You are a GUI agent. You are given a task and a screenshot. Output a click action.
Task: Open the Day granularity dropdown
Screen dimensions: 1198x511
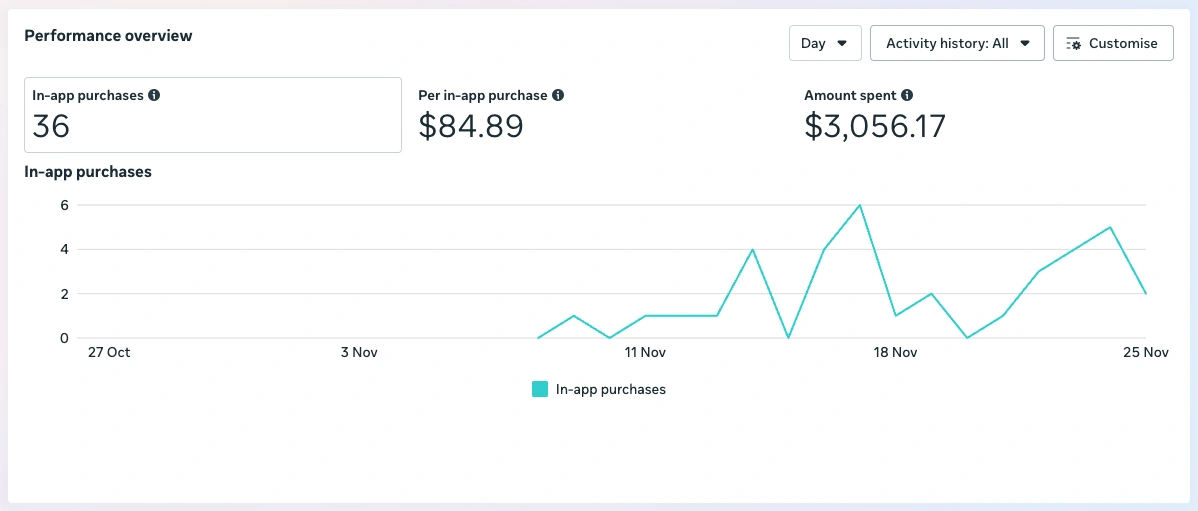pyautogui.click(x=824, y=44)
